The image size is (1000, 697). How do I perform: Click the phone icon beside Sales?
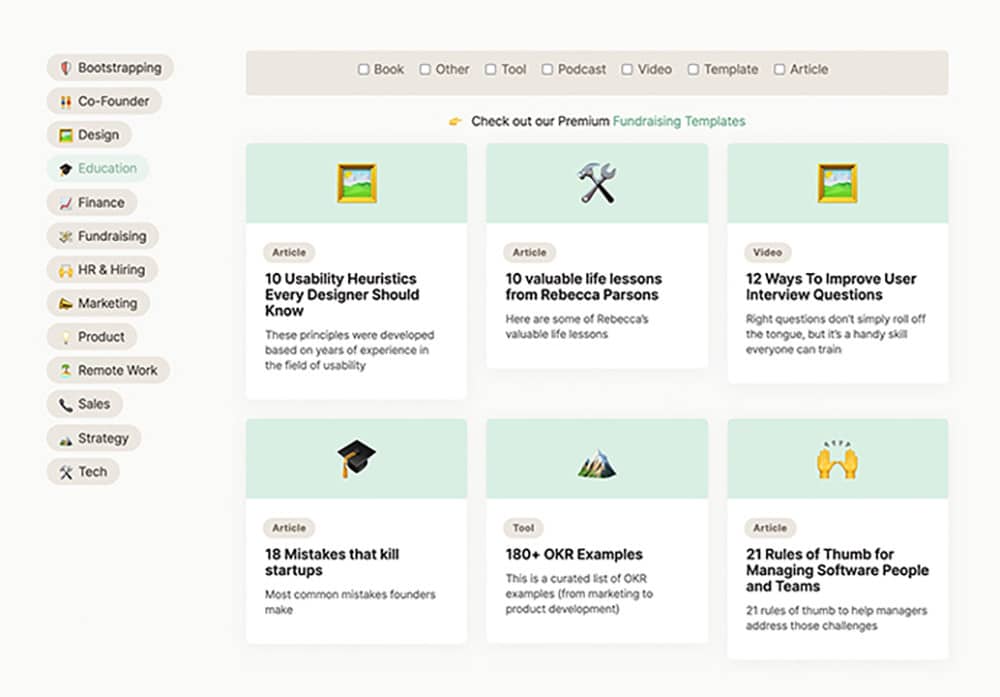[66, 405]
